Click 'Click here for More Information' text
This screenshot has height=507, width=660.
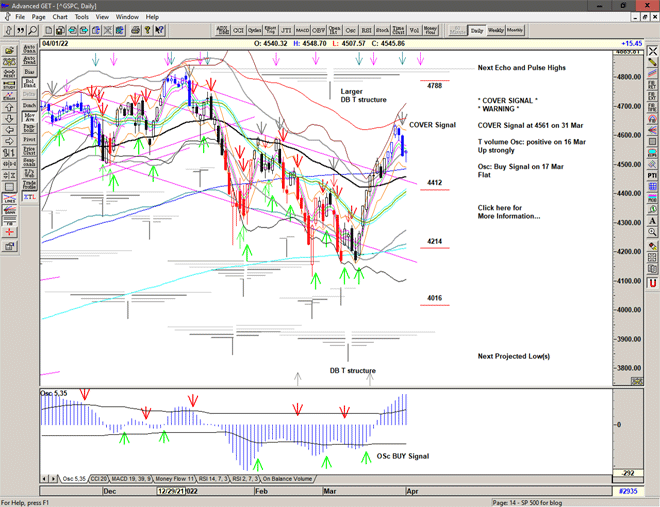(x=510, y=212)
